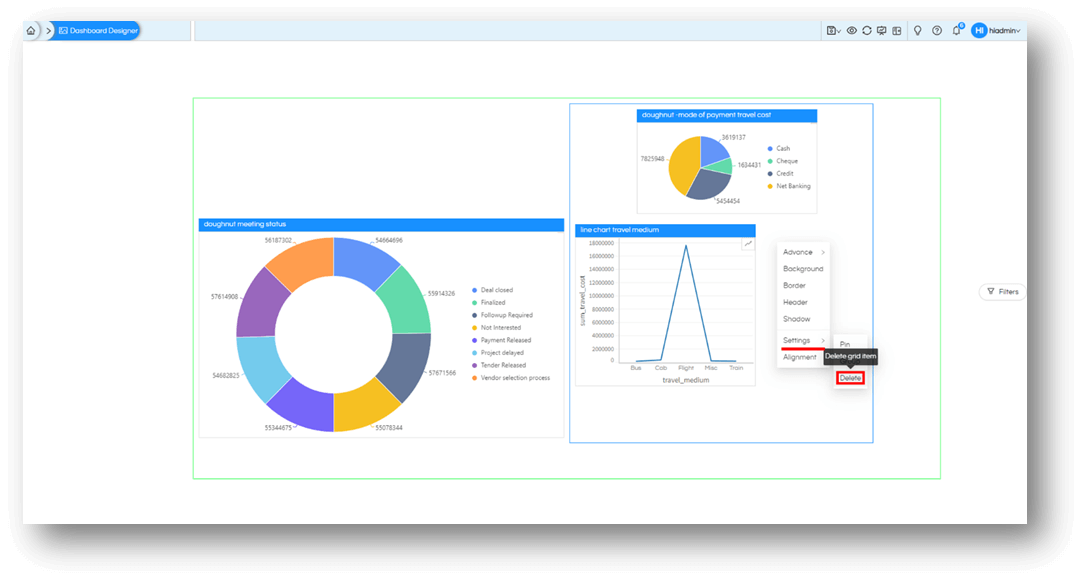Image resolution: width=1081 pixels, height=576 pixels.
Task: Click the blue Cash pie slice
Action: coord(712,150)
